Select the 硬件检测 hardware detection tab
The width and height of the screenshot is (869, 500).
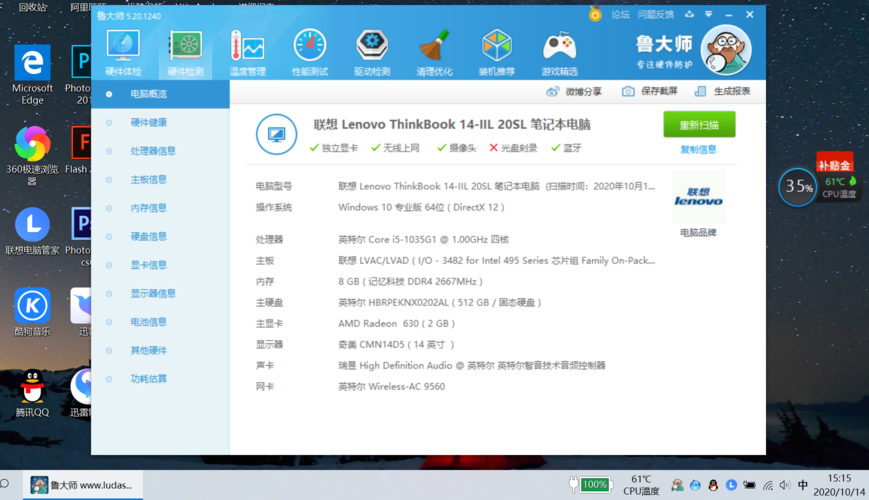tap(186, 53)
